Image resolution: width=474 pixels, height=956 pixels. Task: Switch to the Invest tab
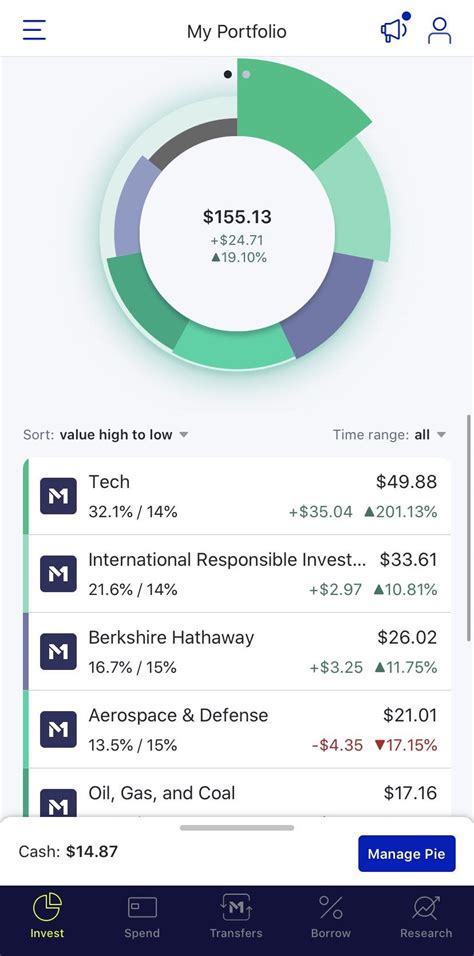coord(47,916)
